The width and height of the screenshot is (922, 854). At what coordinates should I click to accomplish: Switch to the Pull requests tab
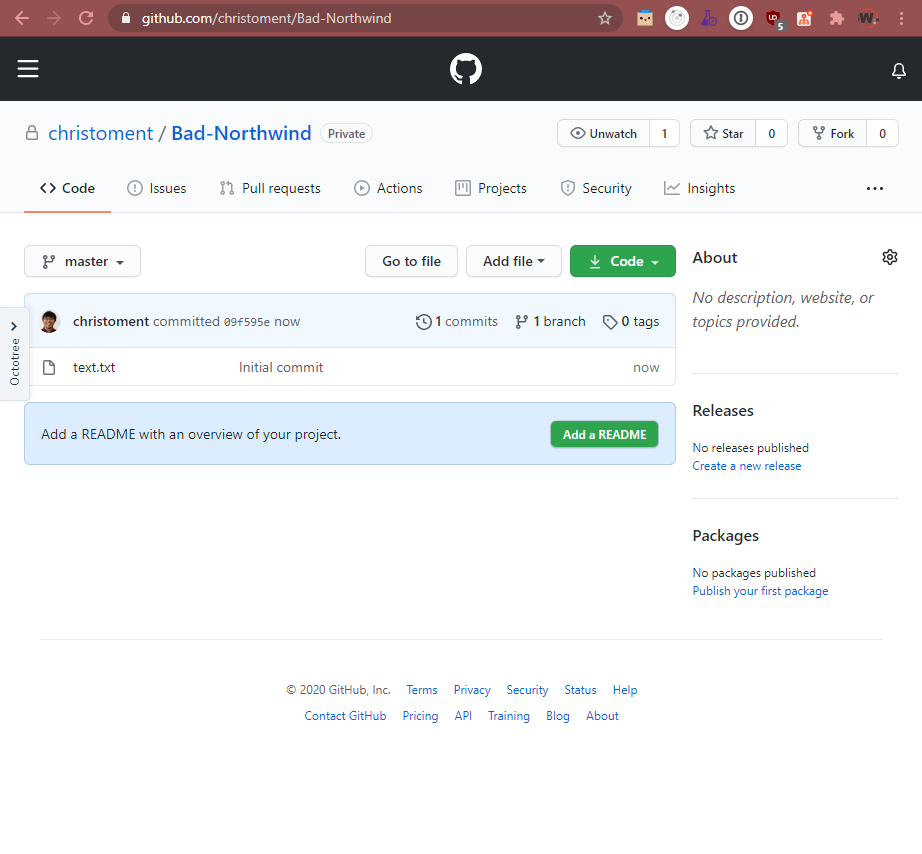(x=270, y=188)
